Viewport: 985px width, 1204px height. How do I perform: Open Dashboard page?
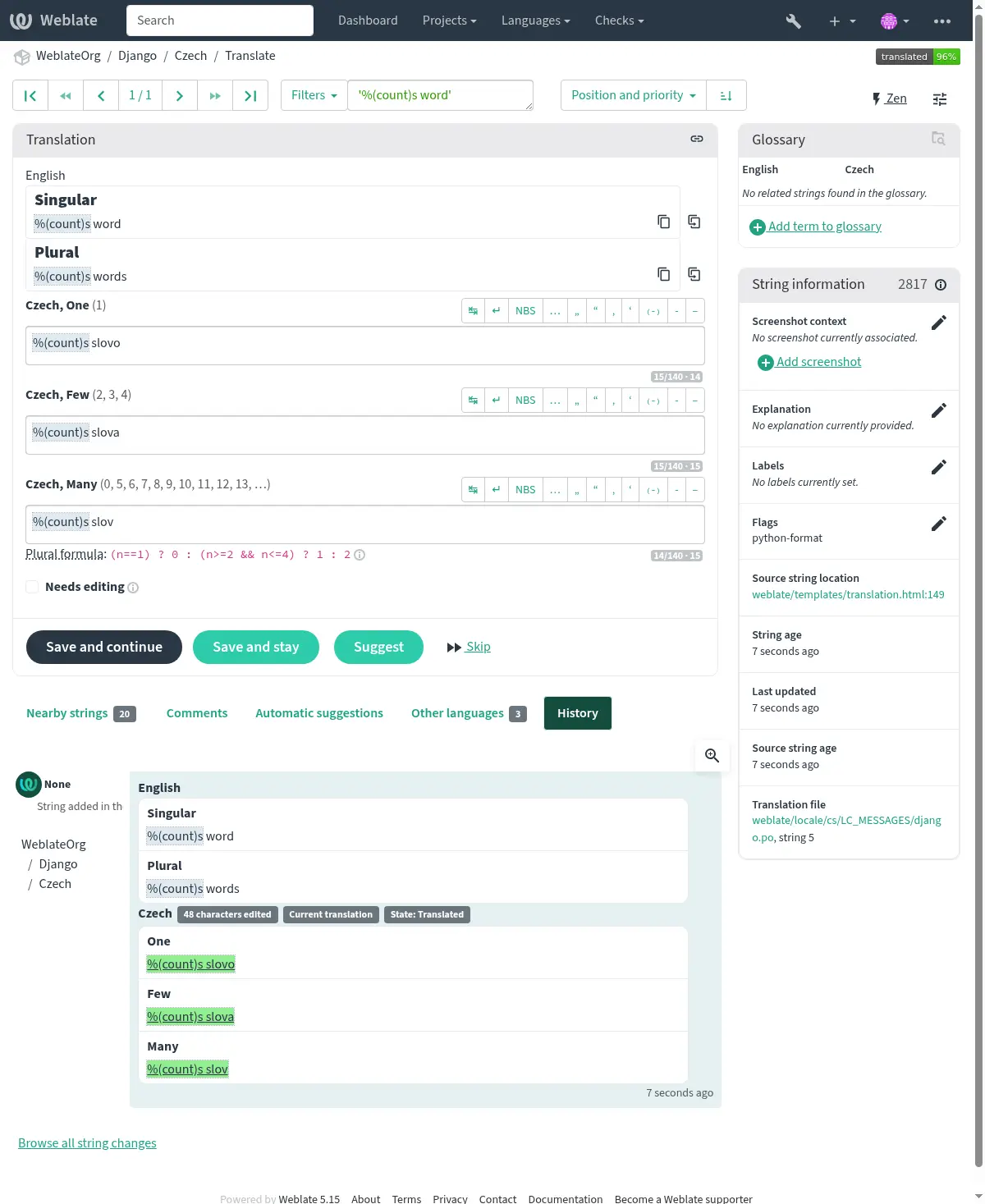[x=368, y=21]
